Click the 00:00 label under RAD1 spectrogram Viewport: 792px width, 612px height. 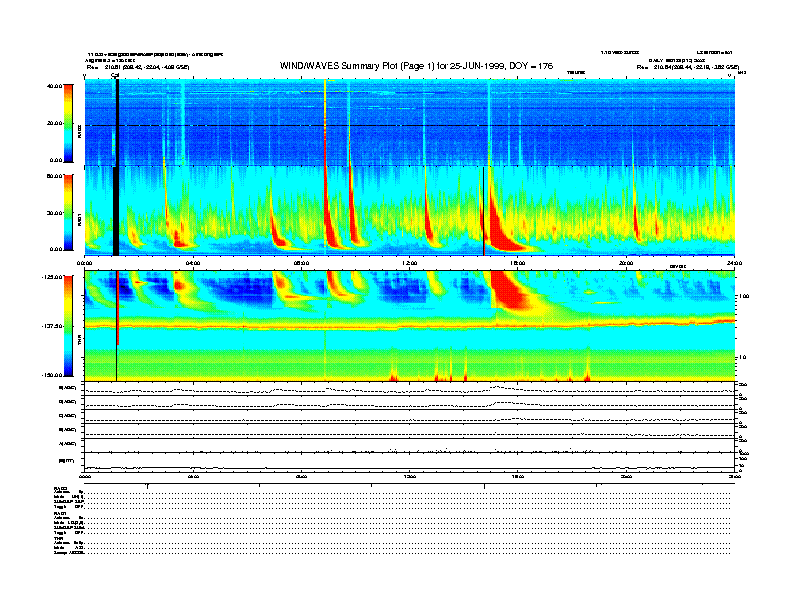tap(84, 264)
